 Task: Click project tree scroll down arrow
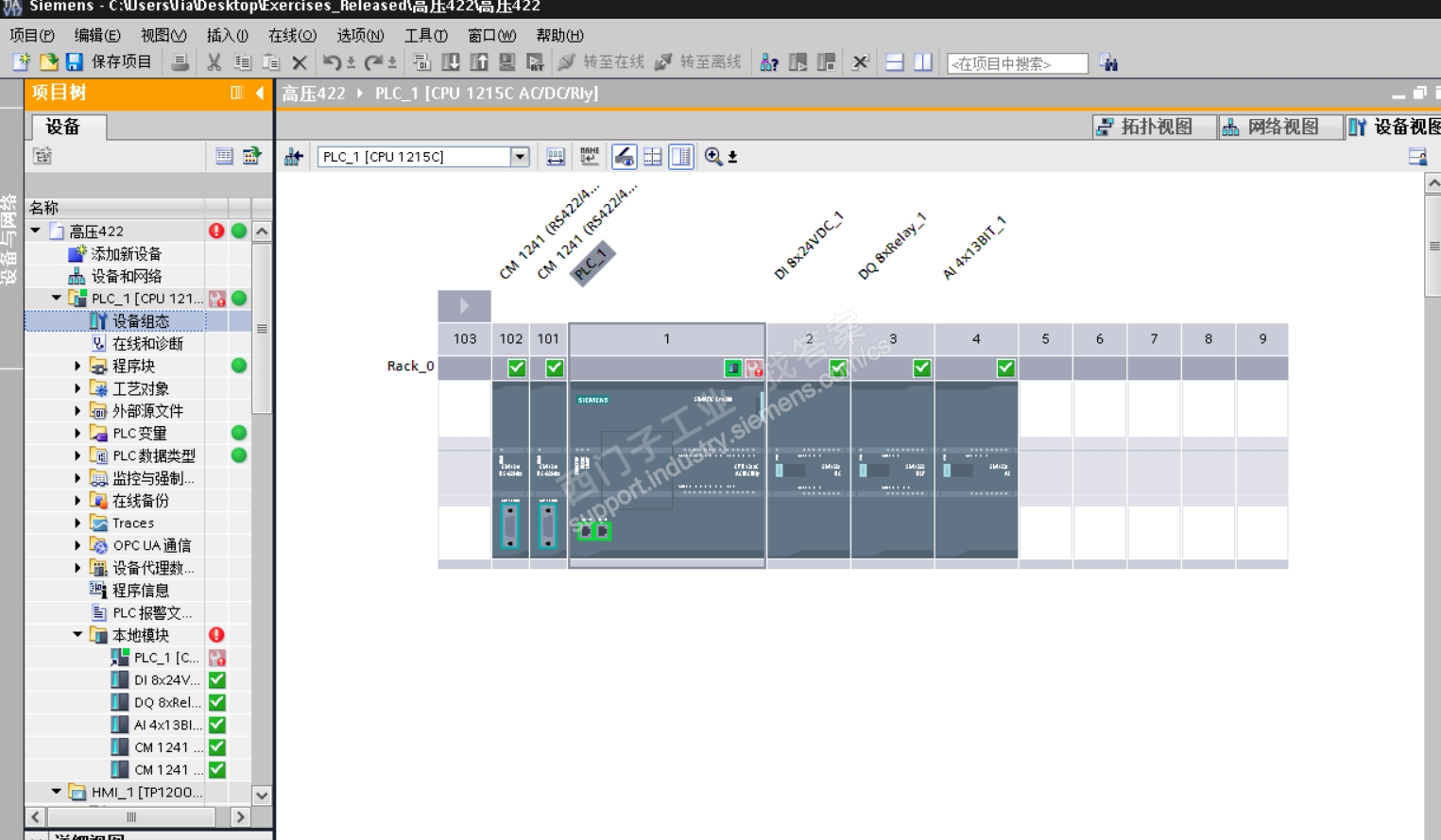262,795
